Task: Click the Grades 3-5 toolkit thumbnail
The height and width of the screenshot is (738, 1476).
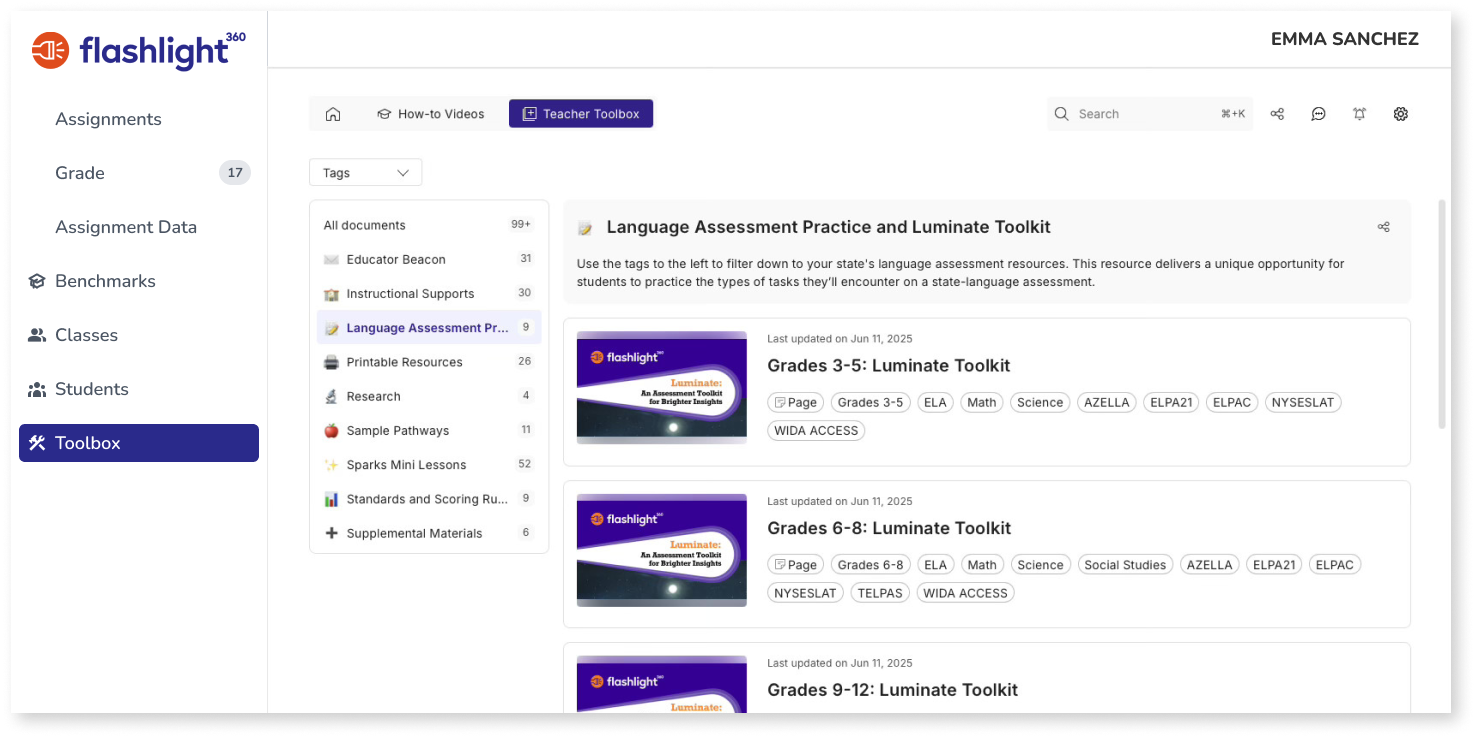Action: pos(662,387)
